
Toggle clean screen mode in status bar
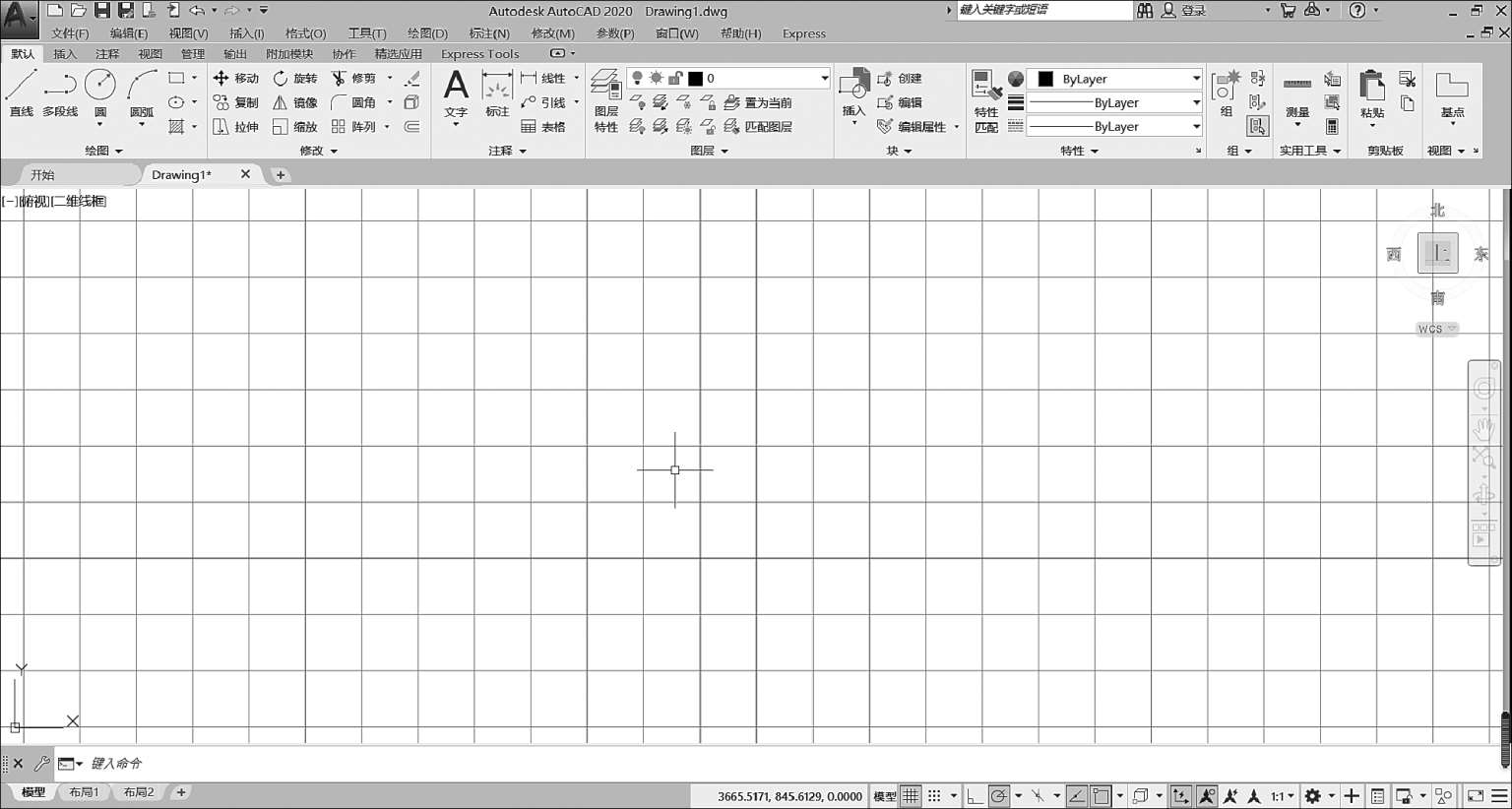coord(1476,796)
